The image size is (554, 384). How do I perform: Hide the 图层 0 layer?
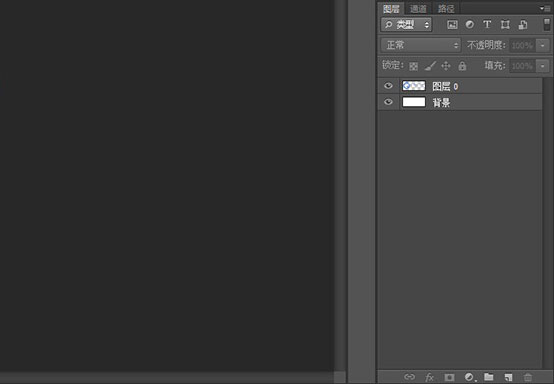388,86
